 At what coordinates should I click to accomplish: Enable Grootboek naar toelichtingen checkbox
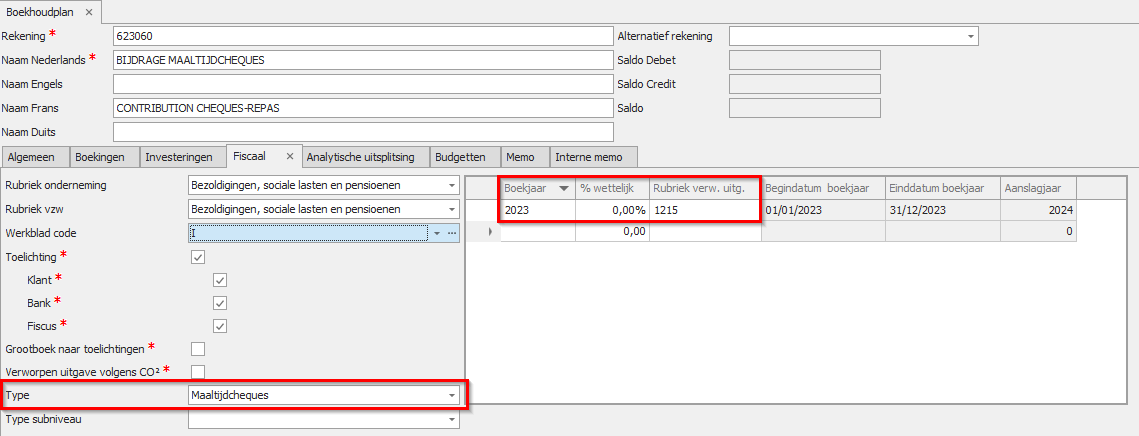198,349
